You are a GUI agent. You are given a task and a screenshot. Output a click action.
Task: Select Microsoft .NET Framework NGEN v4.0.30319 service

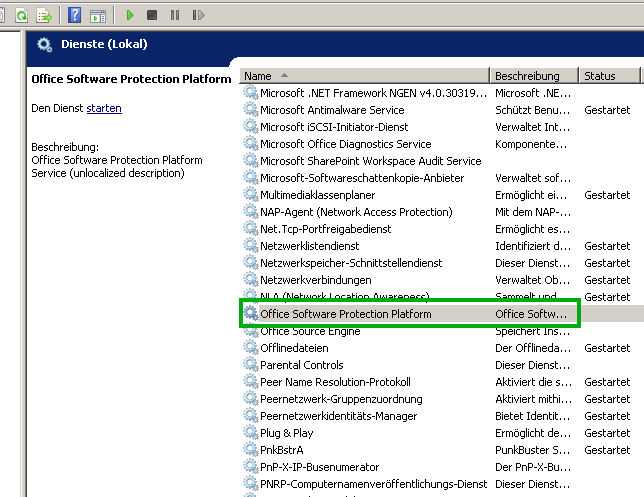[373, 93]
